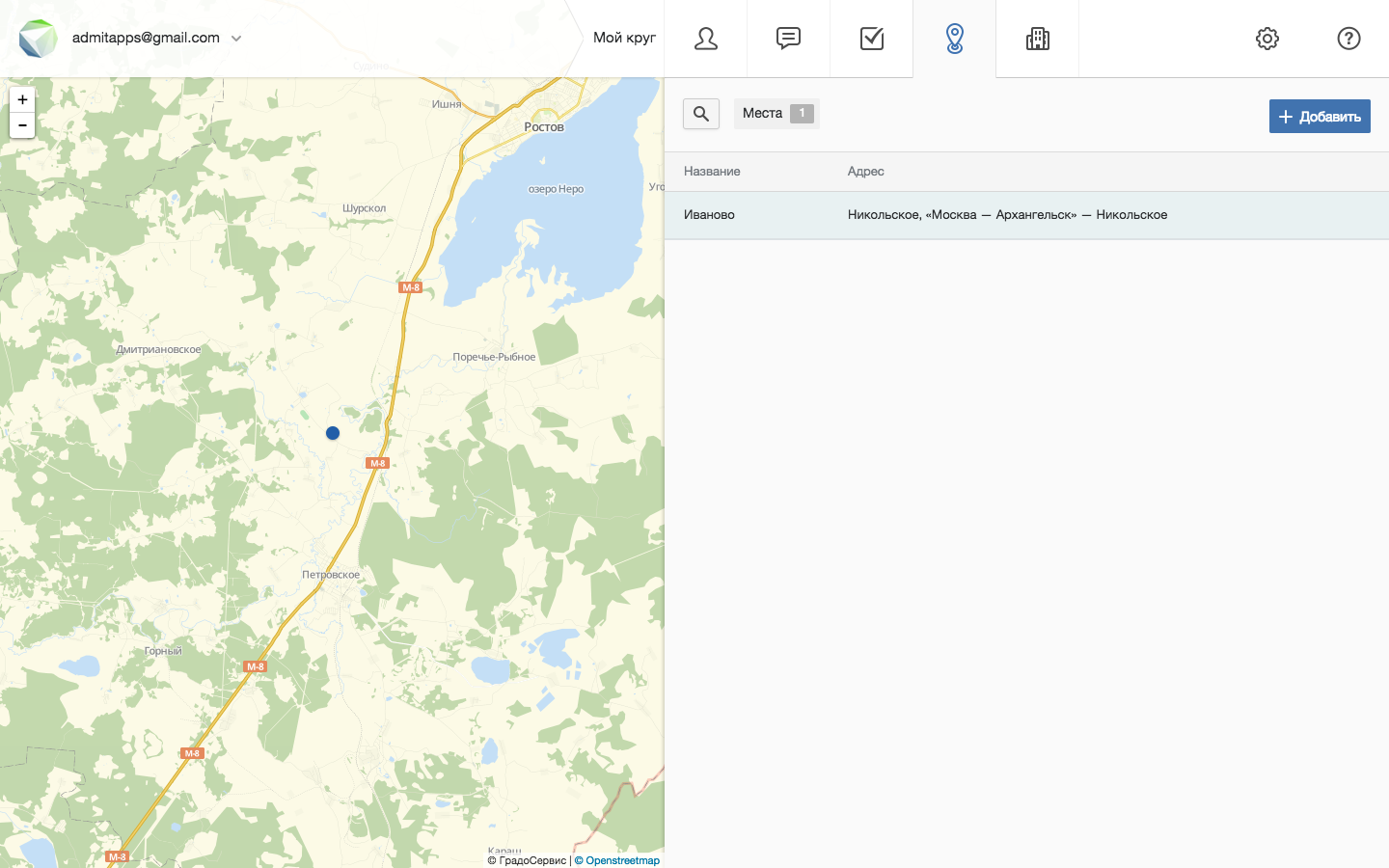Zoom out on the map
The width and height of the screenshot is (1389, 868).
point(22,125)
